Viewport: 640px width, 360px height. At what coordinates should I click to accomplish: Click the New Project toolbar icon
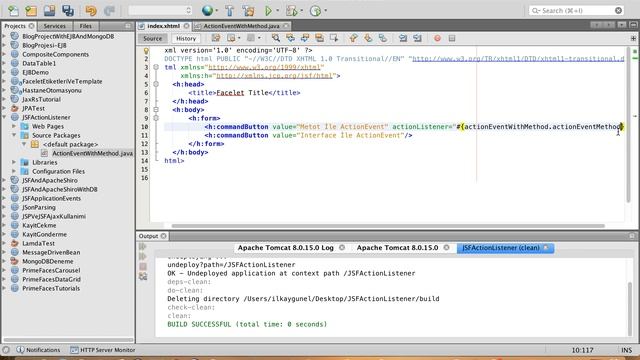[x=31, y=11]
